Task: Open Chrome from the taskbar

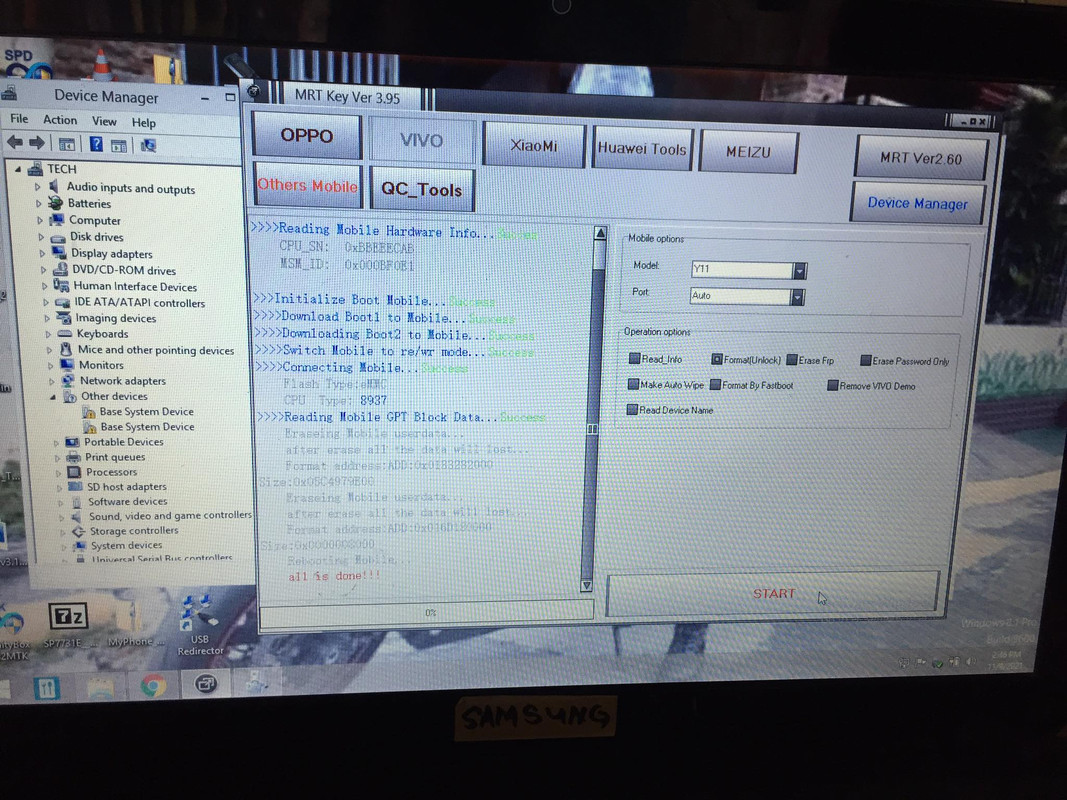Action: click(x=153, y=686)
